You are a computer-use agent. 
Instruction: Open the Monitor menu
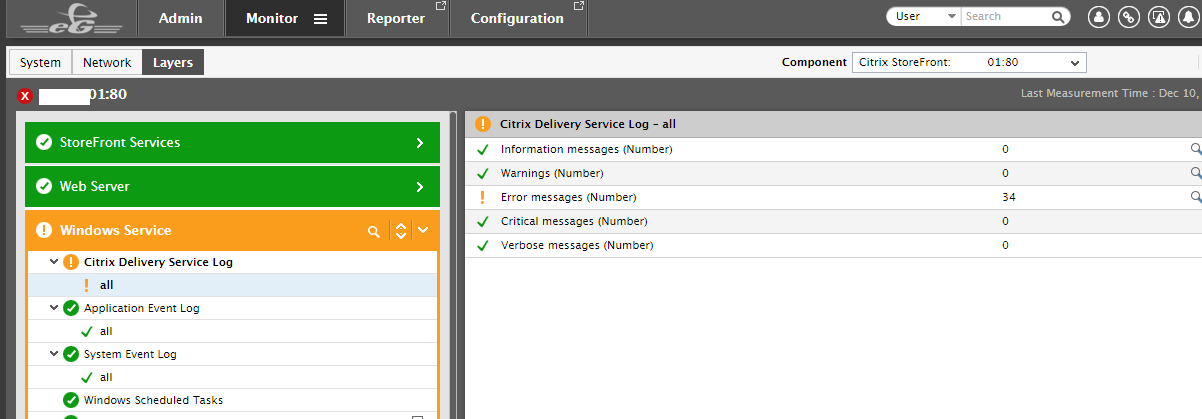click(x=272, y=18)
